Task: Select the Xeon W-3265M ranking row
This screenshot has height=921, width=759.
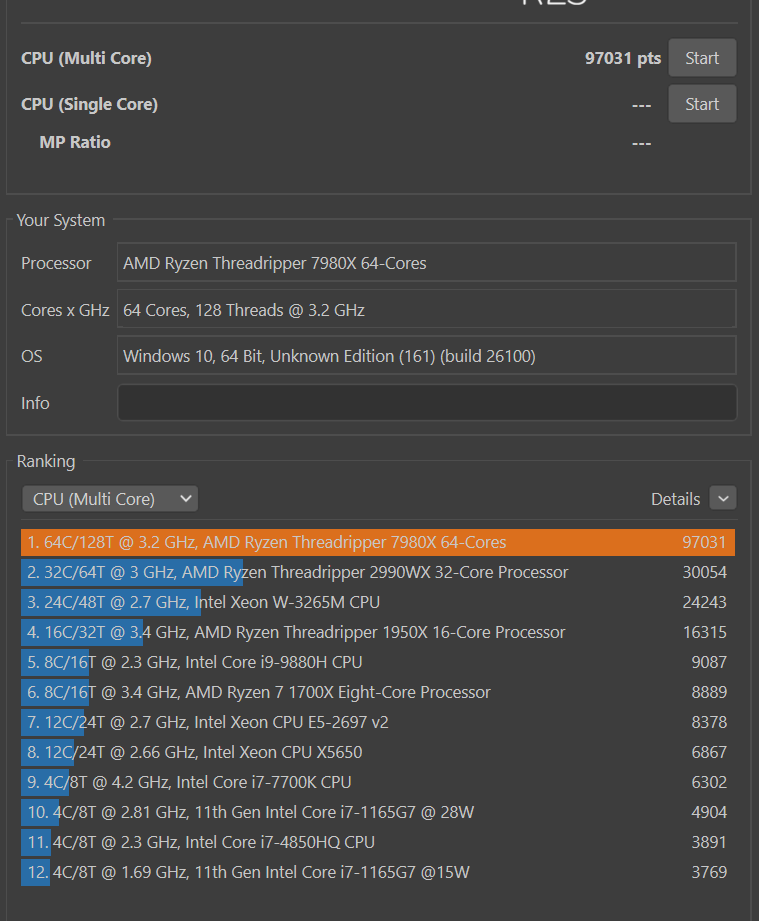Action: 377,602
